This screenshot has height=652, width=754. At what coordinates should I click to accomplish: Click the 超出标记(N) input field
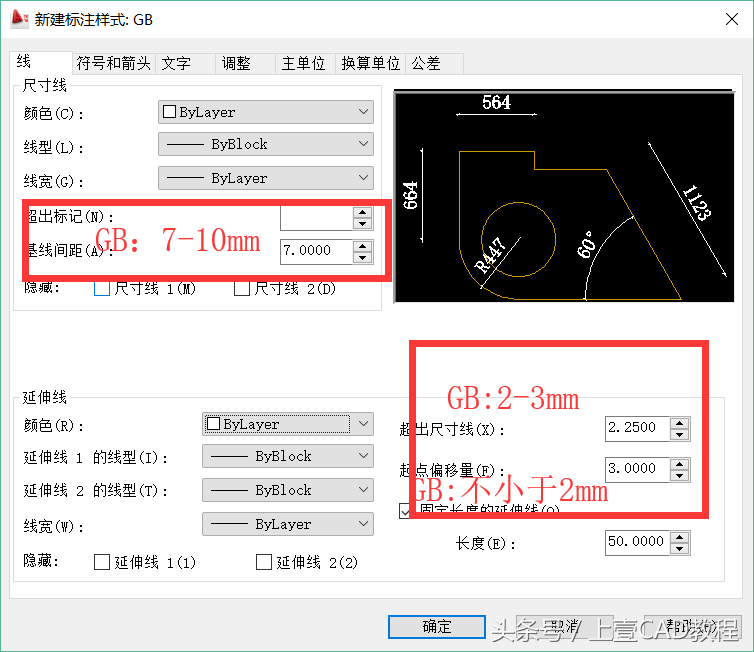(x=316, y=218)
